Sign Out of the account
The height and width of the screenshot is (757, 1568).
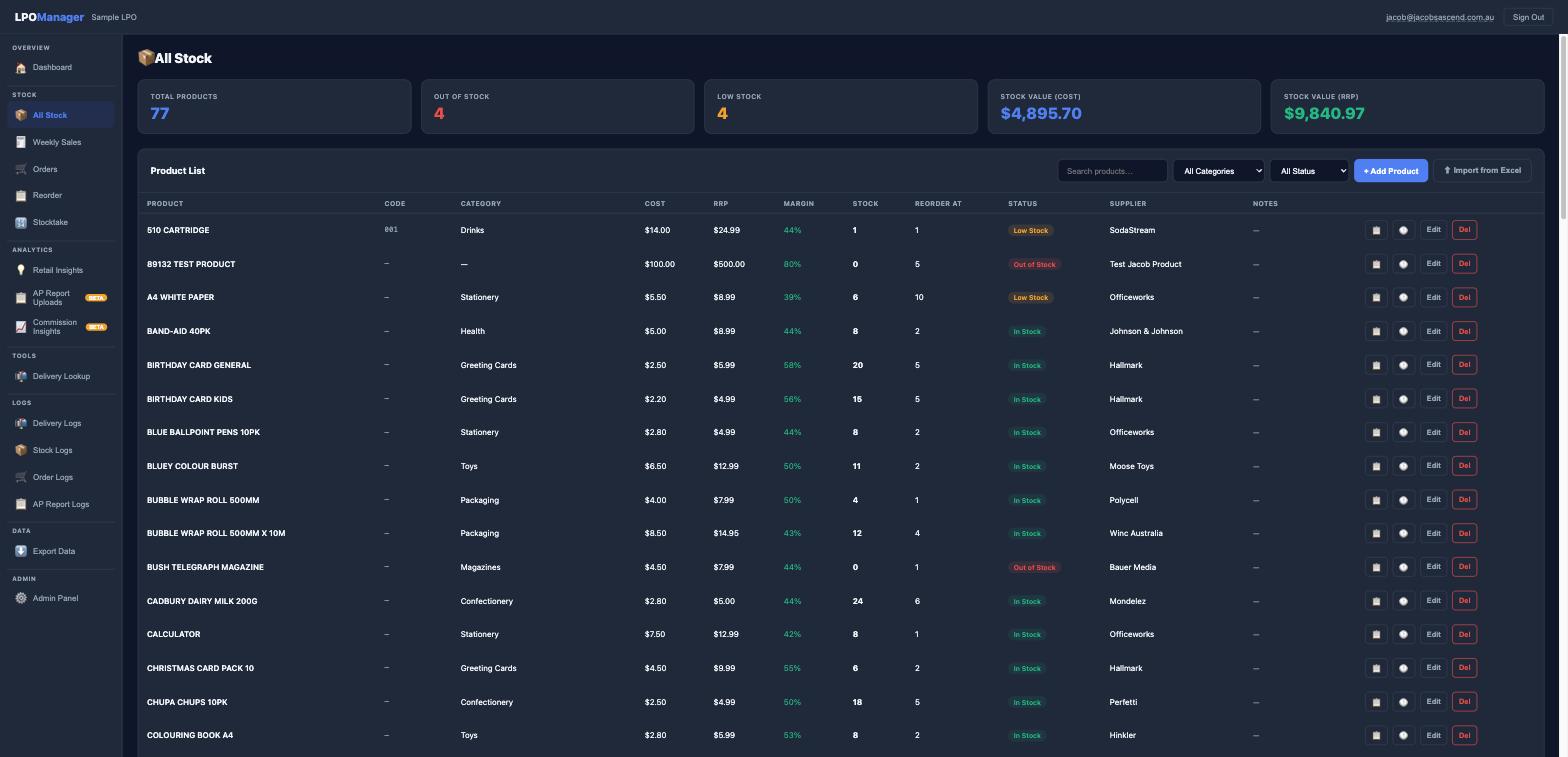(1528, 17)
